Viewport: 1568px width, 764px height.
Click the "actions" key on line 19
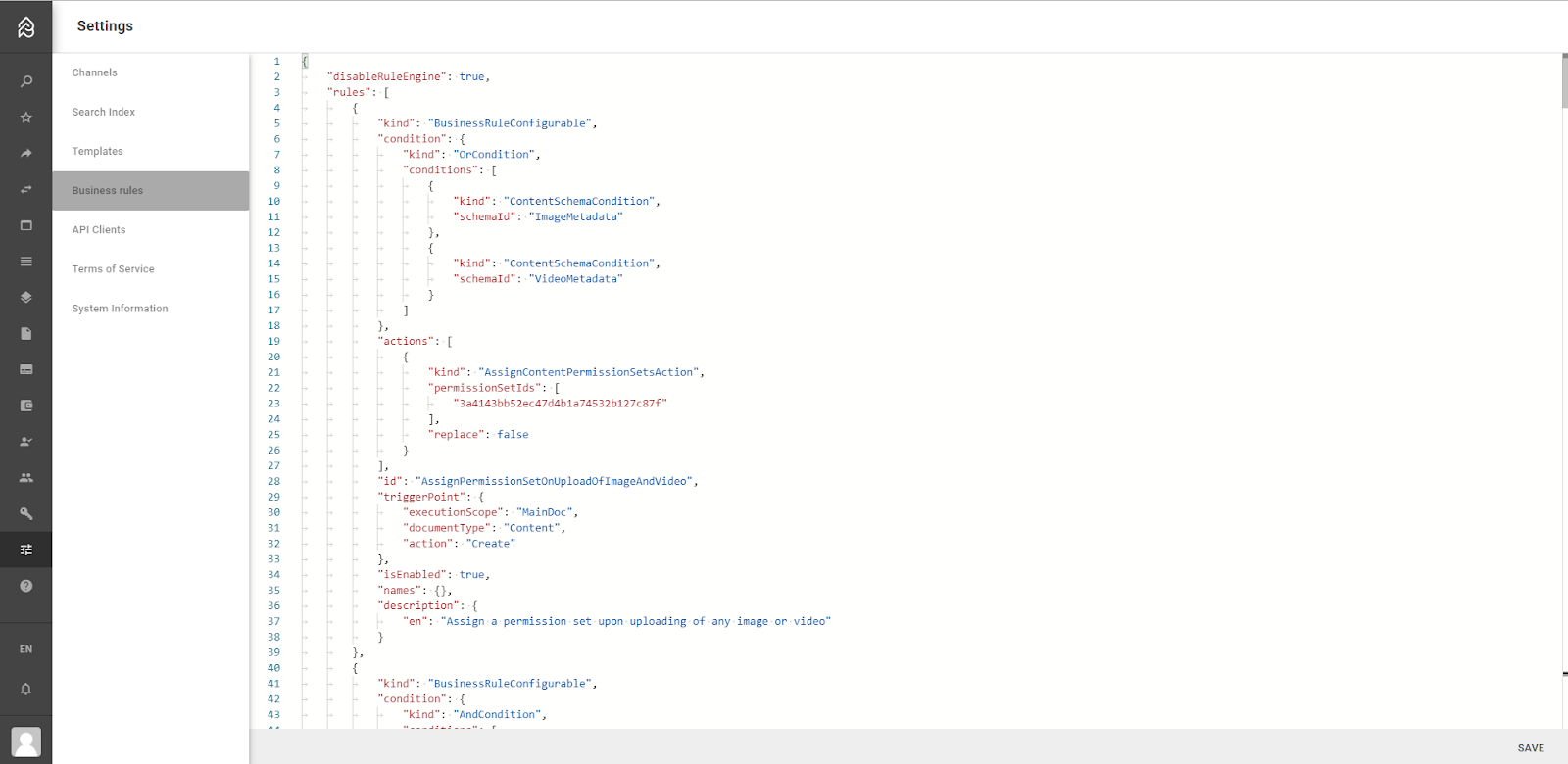pos(406,341)
